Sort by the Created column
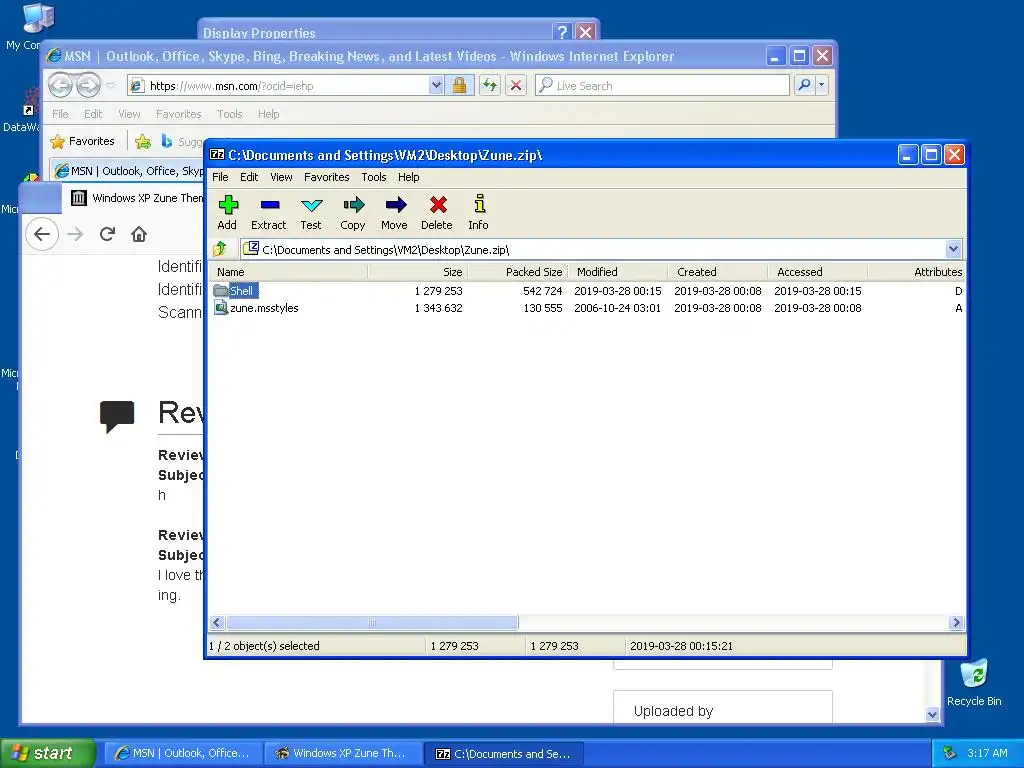 [718, 272]
